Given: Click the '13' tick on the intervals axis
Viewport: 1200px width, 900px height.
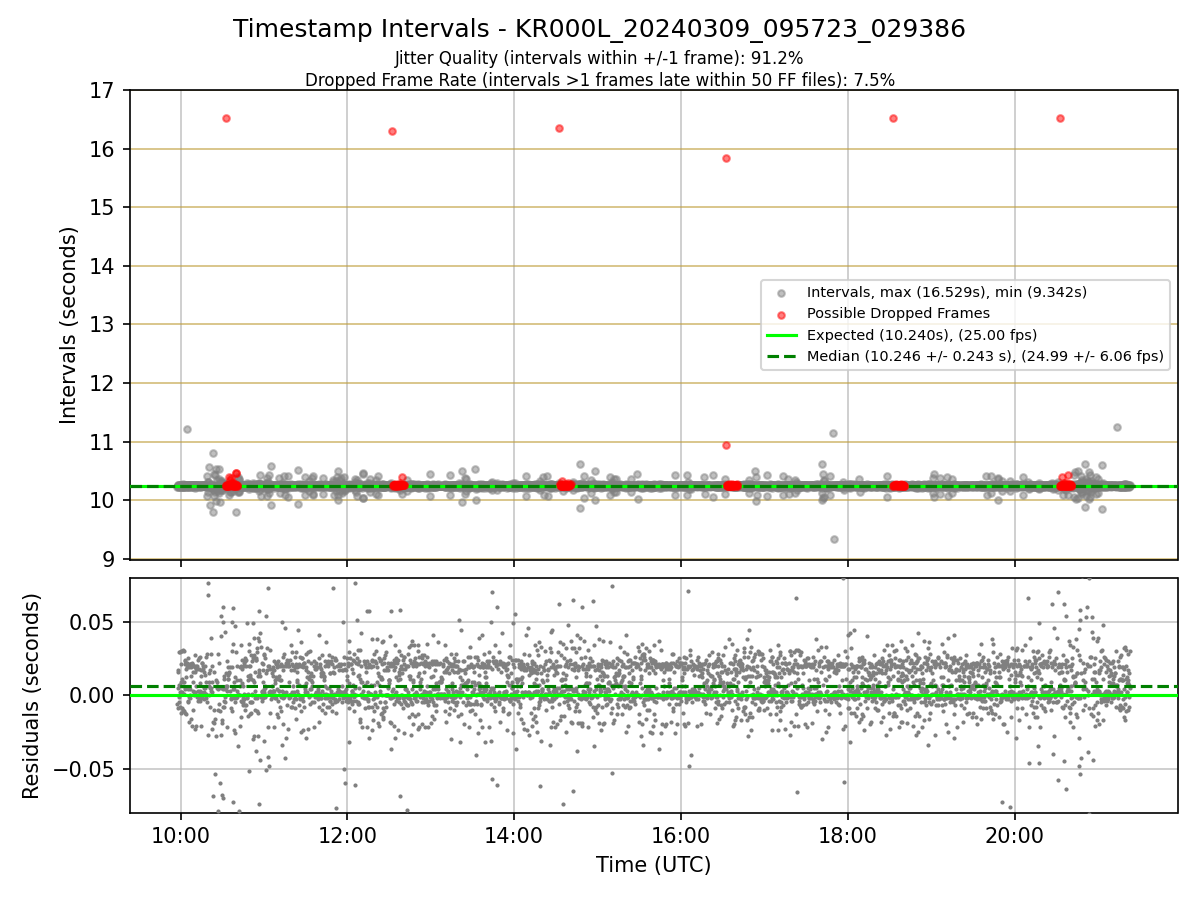Looking at the screenshot, I should click(x=104, y=325).
